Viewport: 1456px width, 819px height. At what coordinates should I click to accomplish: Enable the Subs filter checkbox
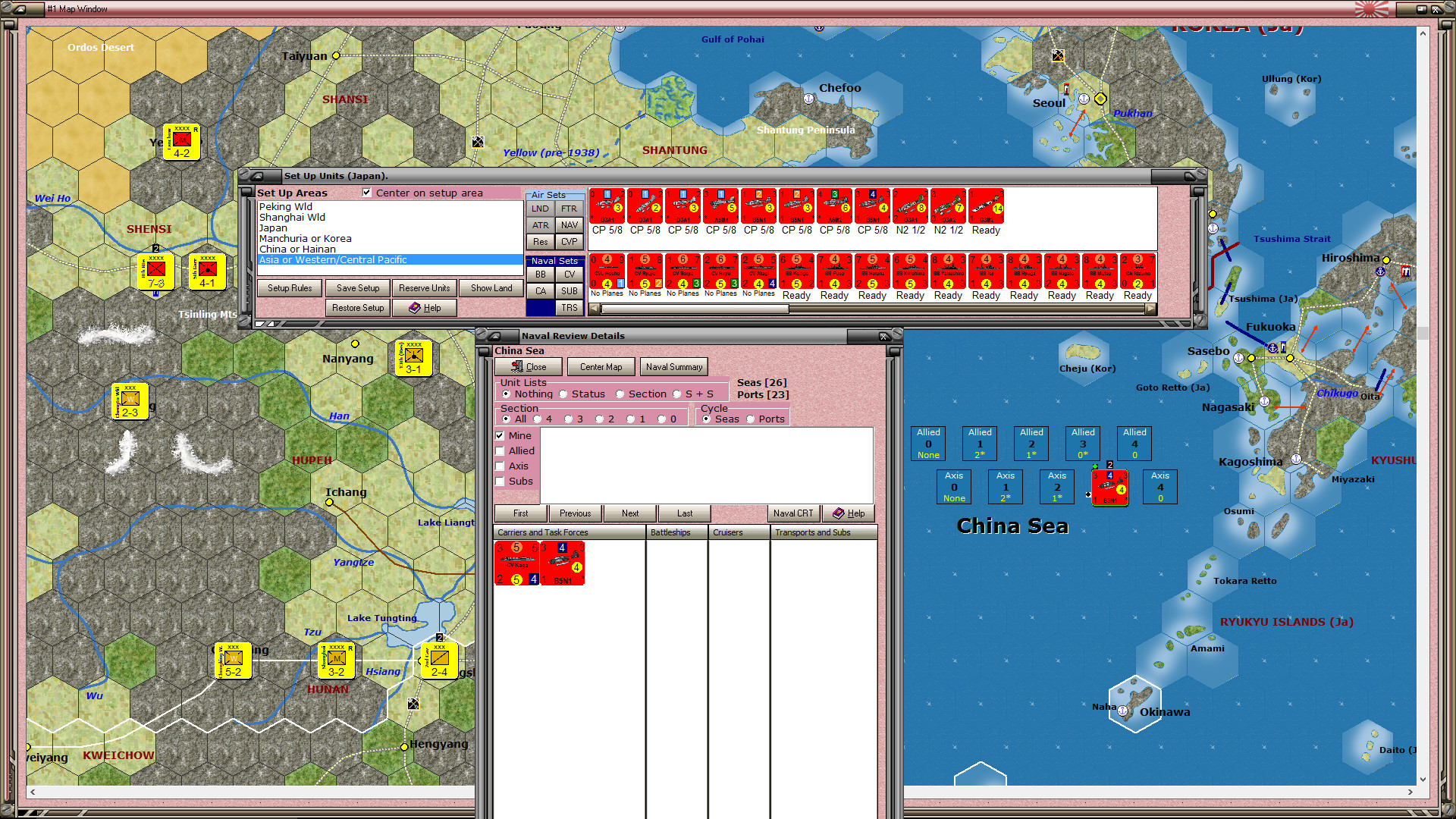point(500,482)
